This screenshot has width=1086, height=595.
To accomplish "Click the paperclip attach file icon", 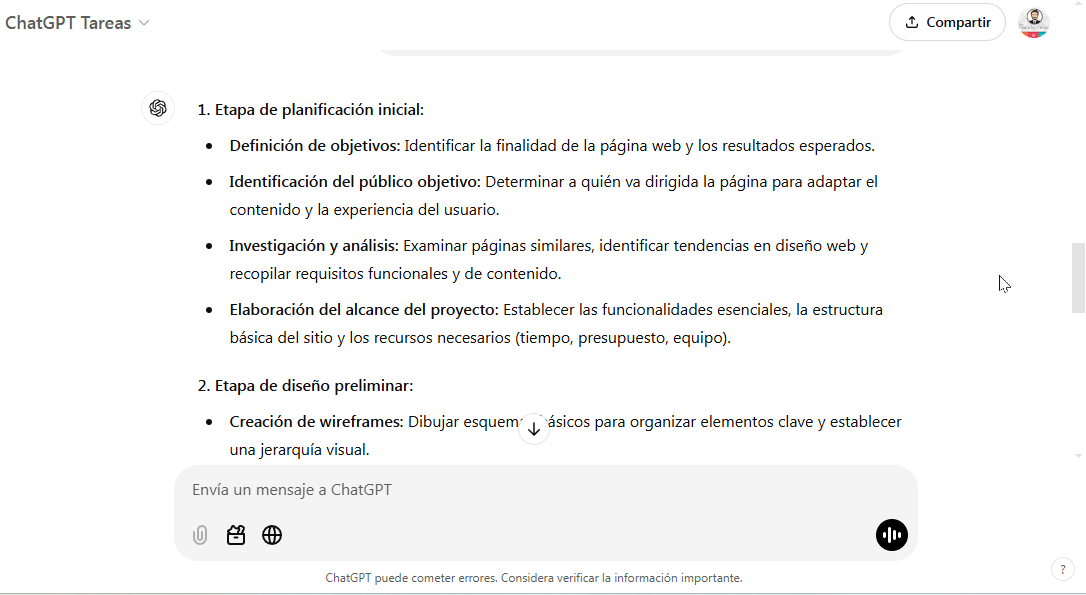I will (x=200, y=535).
